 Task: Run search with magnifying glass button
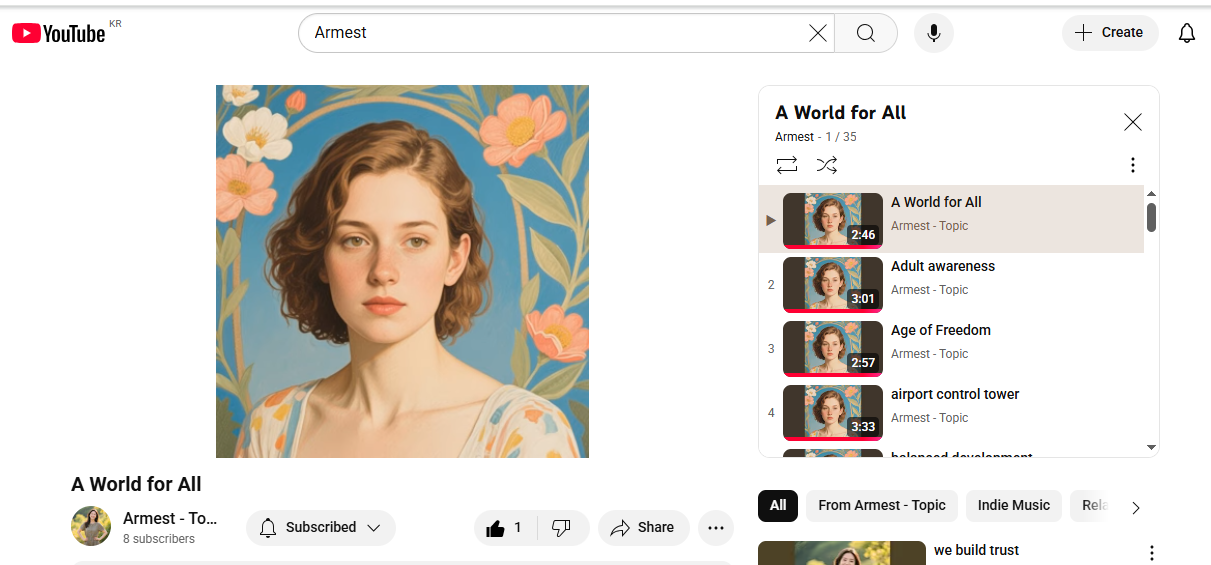tap(866, 33)
